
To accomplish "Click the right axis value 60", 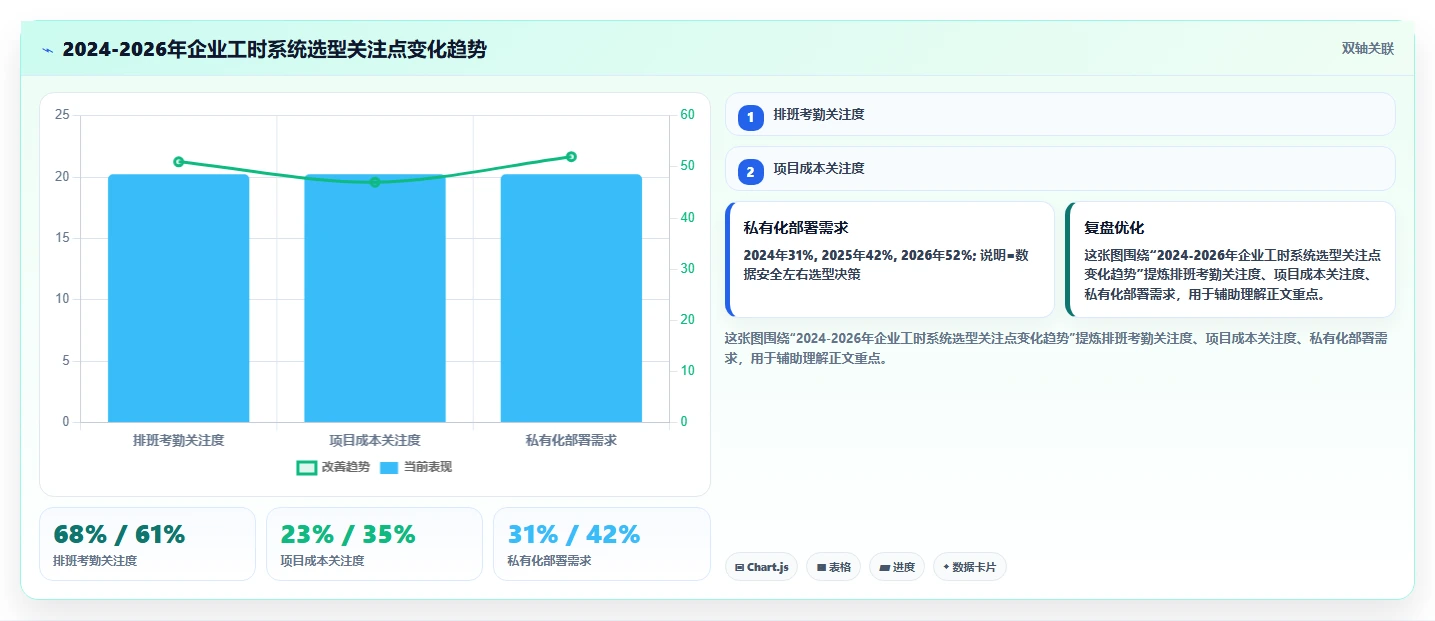I will tap(687, 115).
